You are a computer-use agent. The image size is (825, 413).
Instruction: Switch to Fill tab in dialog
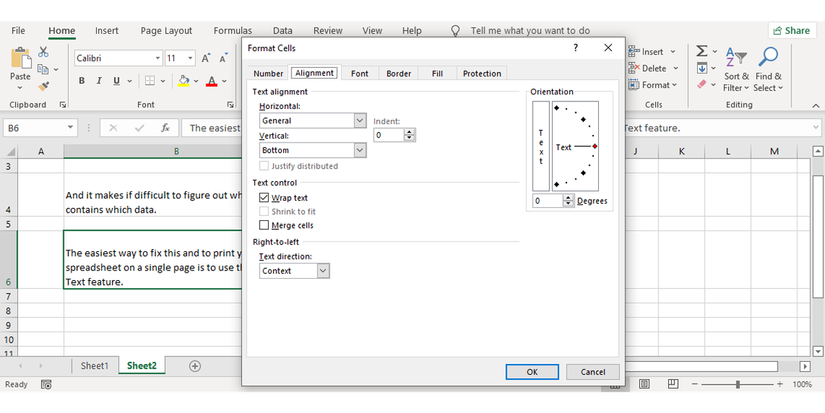coord(437,74)
